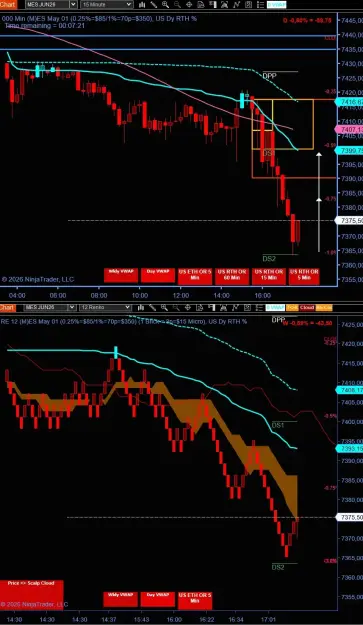Click 7375.50 price marker in Renko chart
363x625 pixels.
[349, 517]
